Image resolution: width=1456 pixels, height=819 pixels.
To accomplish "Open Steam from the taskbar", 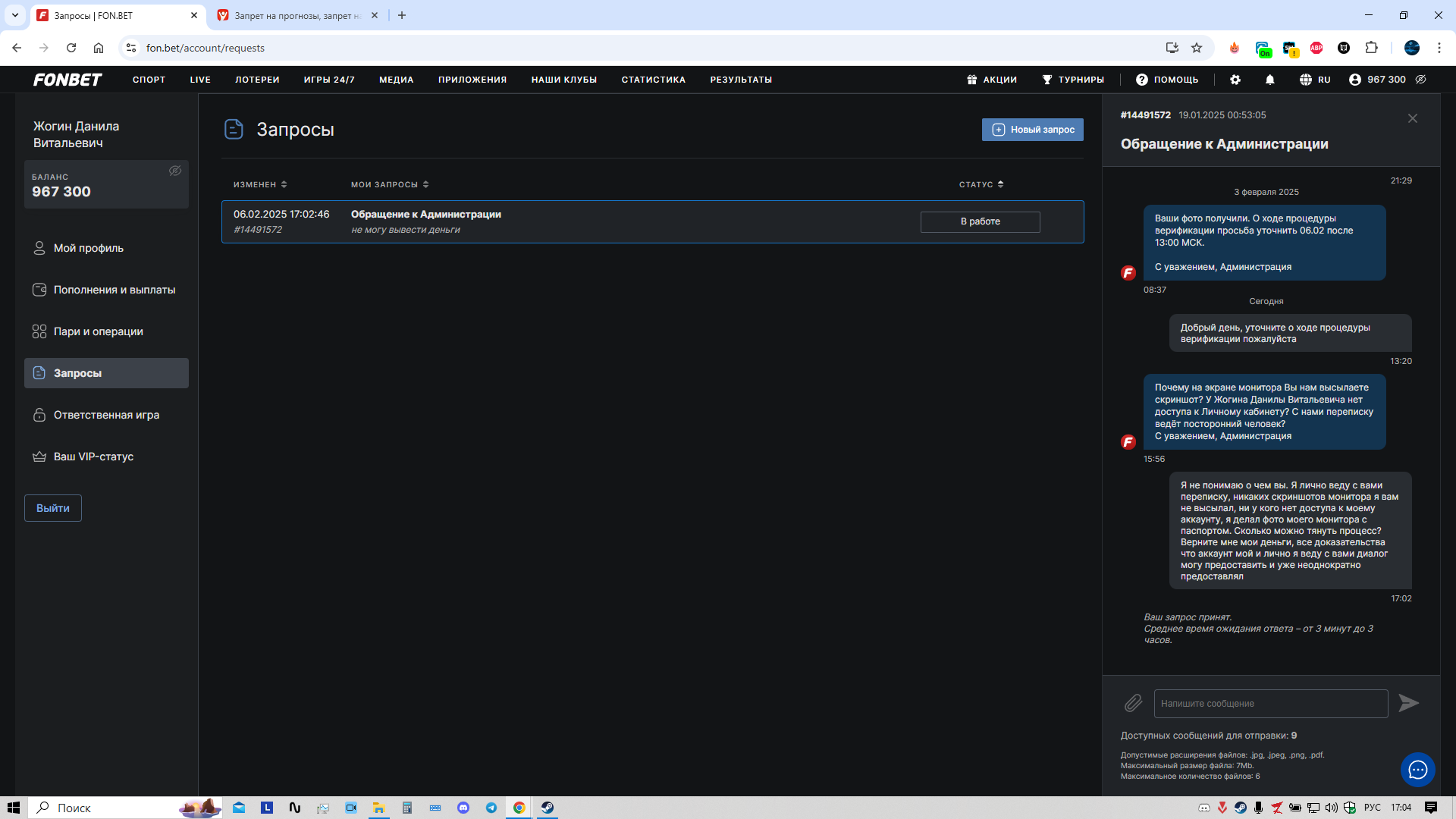I will pyautogui.click(x=548, y=808).
